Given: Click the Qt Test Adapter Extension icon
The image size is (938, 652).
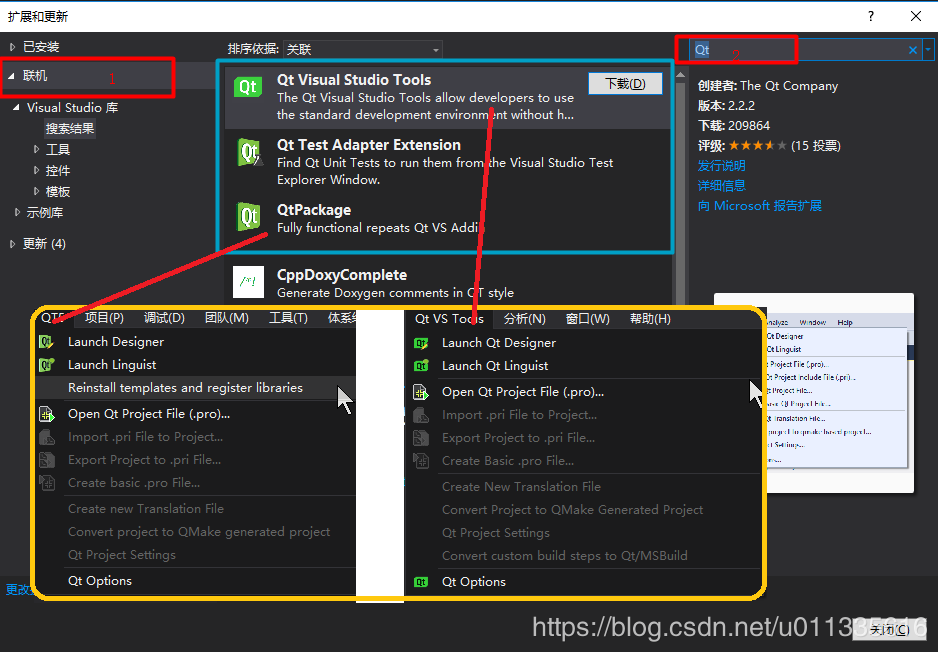Looking at the screenshot, I should (x=248, y=152).
